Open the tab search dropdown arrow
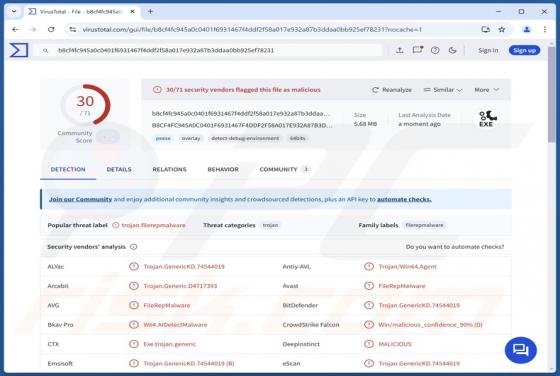This screenshot has height=376, width=560. (x=14, y=11)
